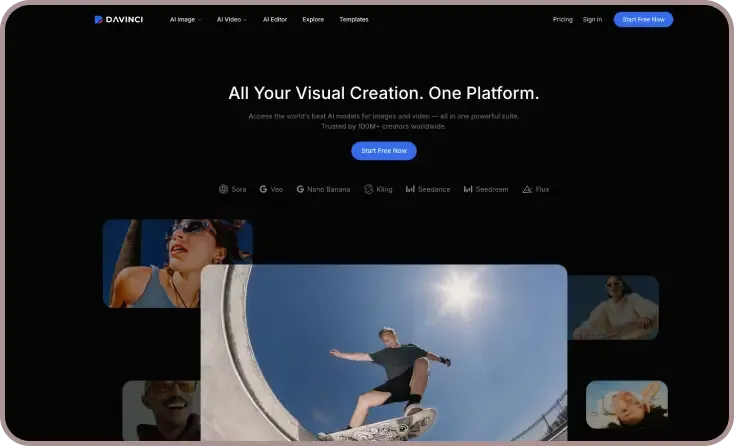
Task: Click Start Free Now in the header
Action: 643,20
